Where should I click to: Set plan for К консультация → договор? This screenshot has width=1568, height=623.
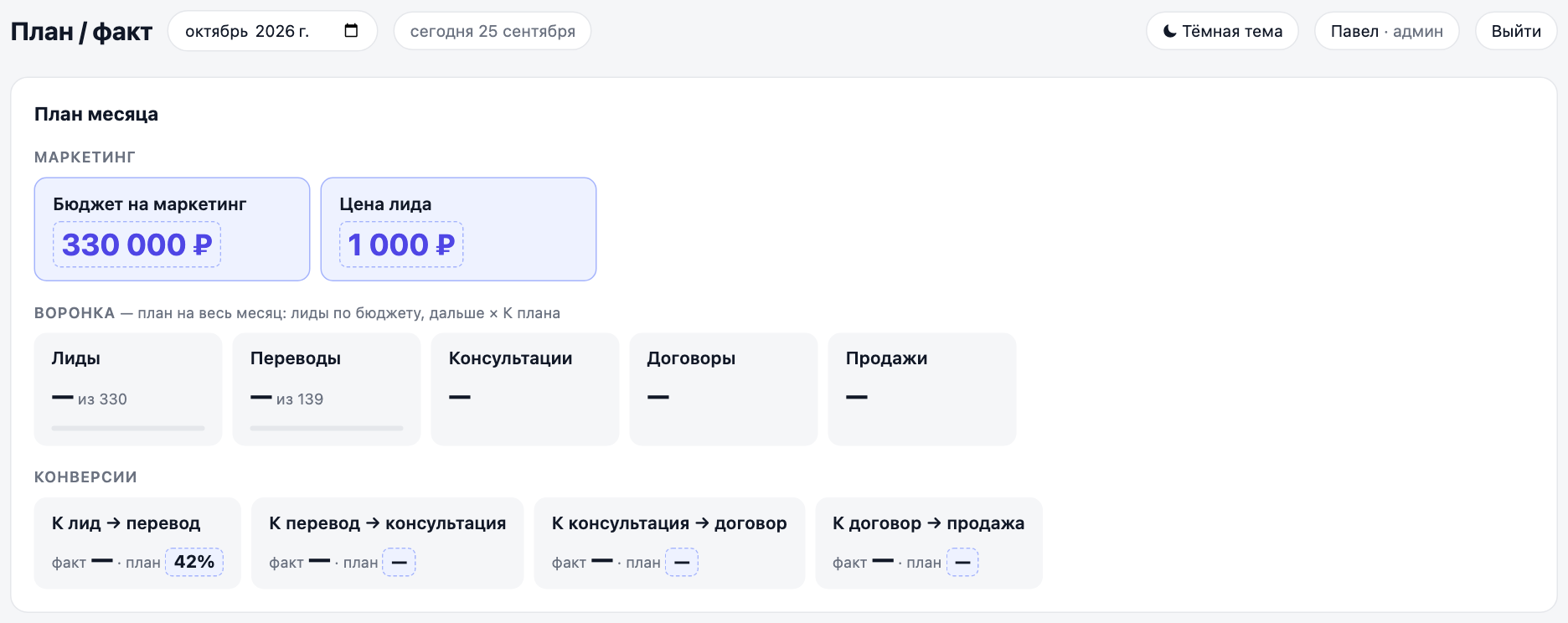682,562
